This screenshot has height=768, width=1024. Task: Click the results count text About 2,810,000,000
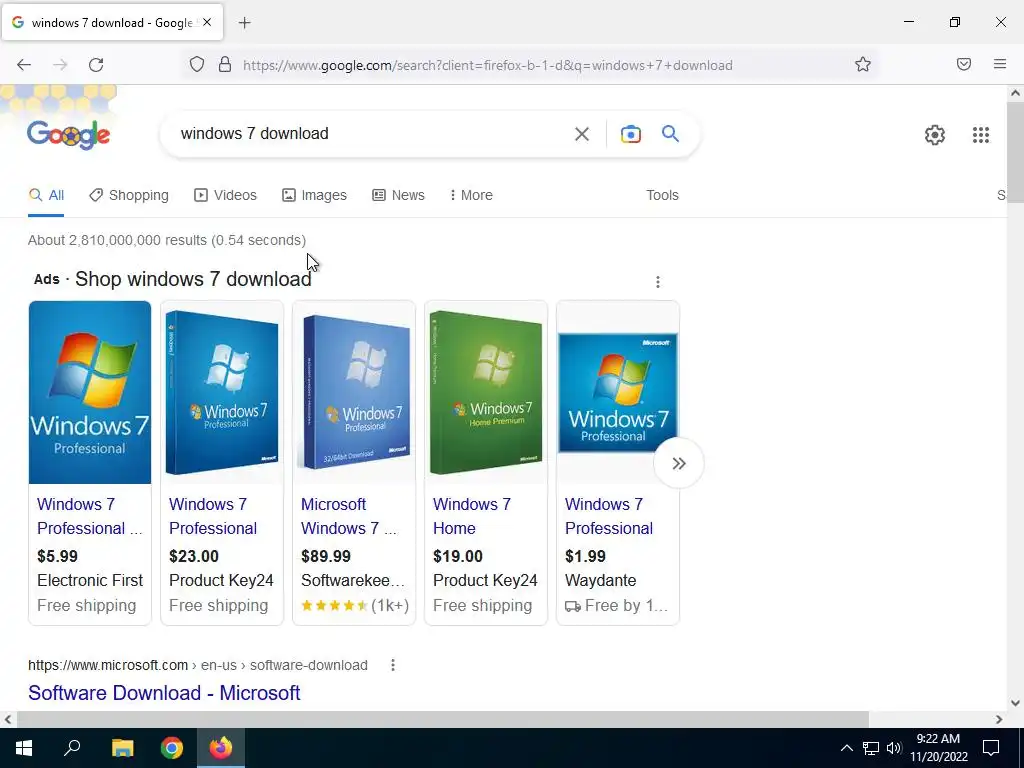167,240
